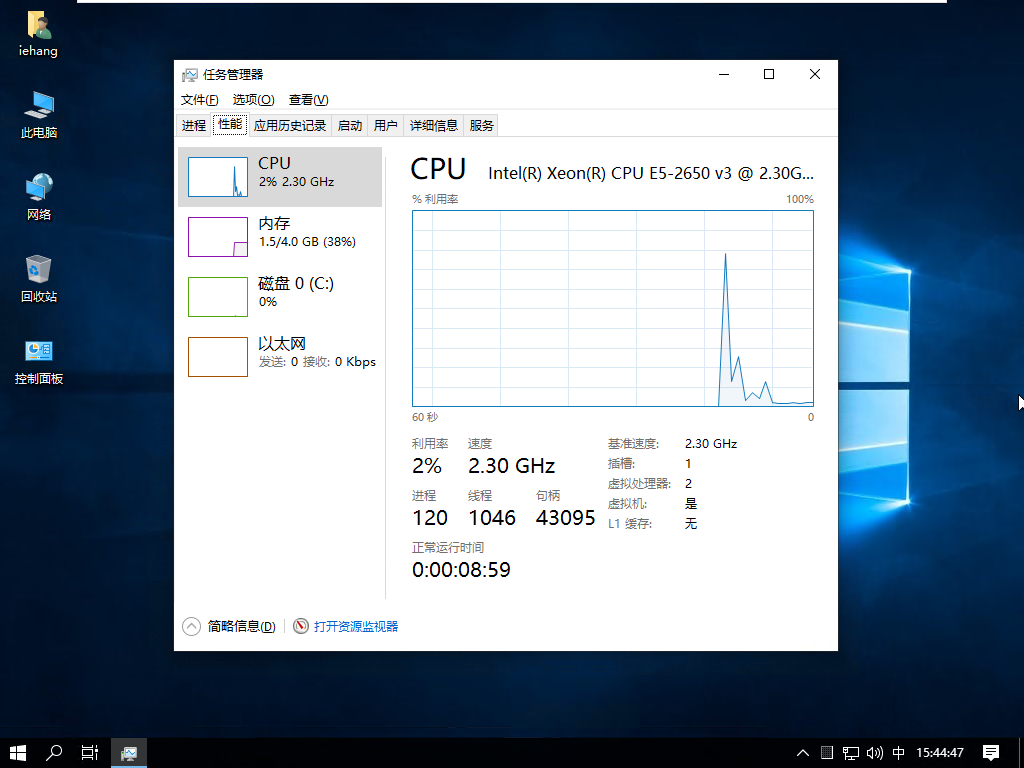The image size is (1024, 768).
Task: Click the network icon in system tray
Action: point(851,753)
